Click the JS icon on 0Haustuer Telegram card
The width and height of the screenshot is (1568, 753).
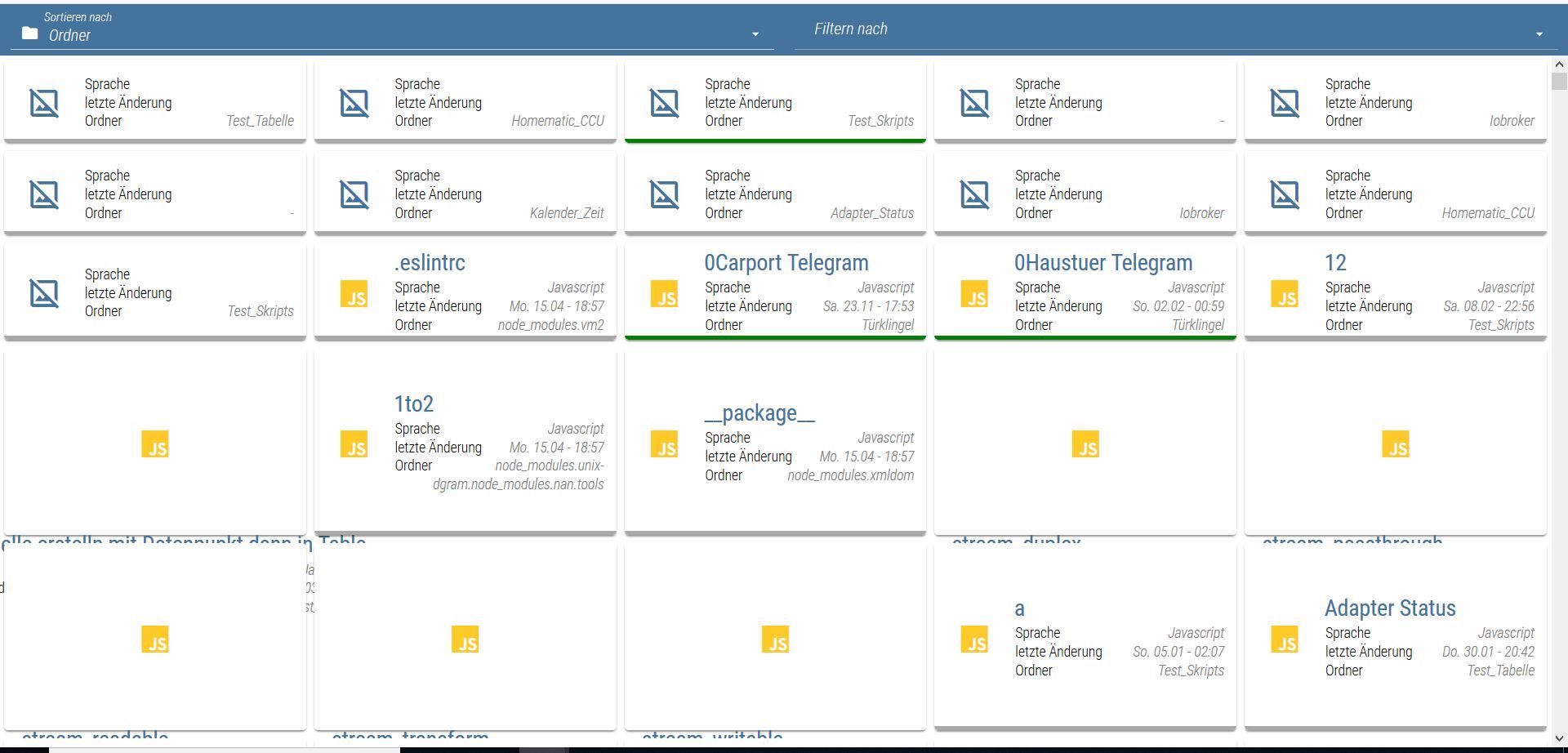click(x=974, y=294)
